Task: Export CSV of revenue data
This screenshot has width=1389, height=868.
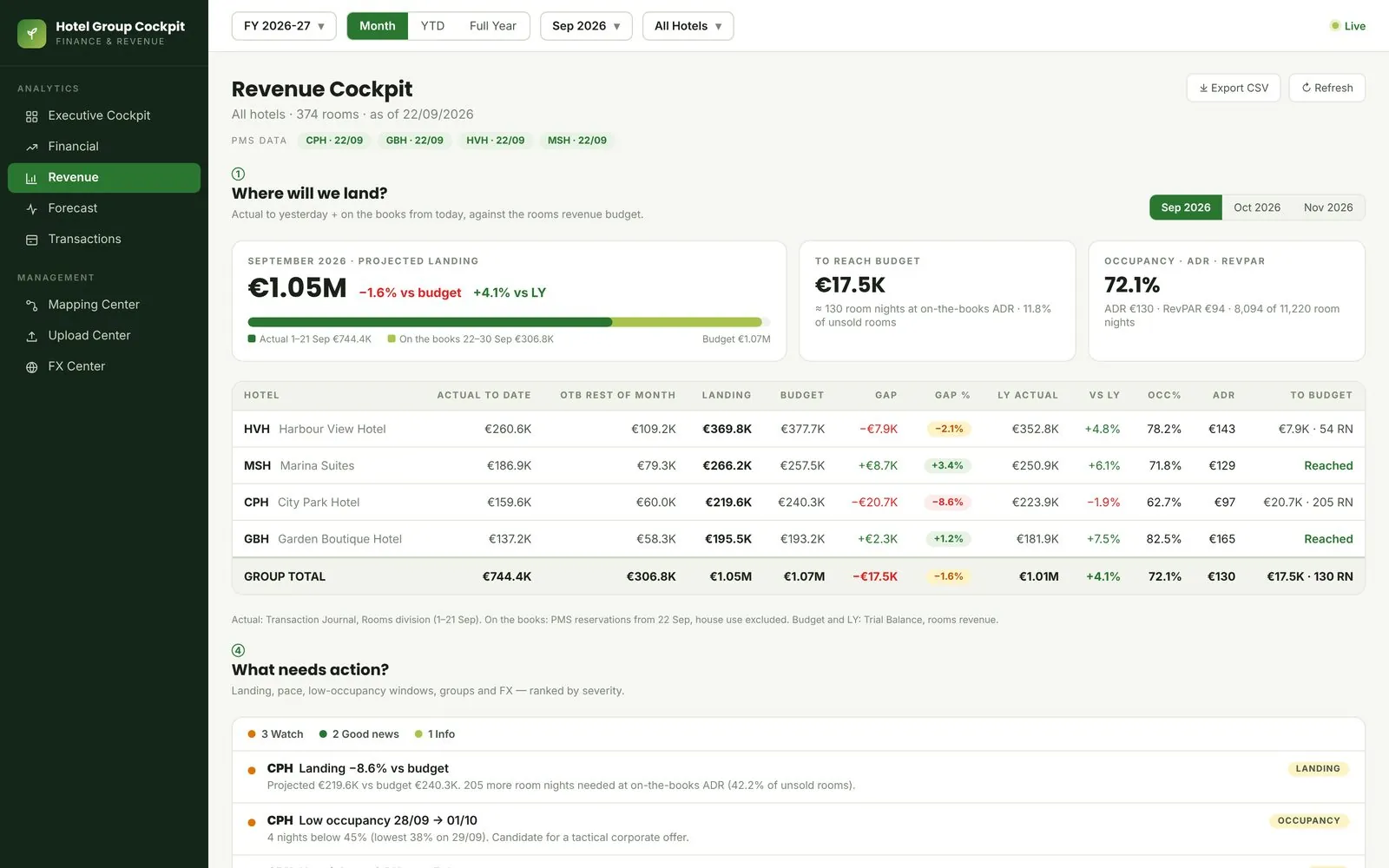Action: (x=1234, y=88)
